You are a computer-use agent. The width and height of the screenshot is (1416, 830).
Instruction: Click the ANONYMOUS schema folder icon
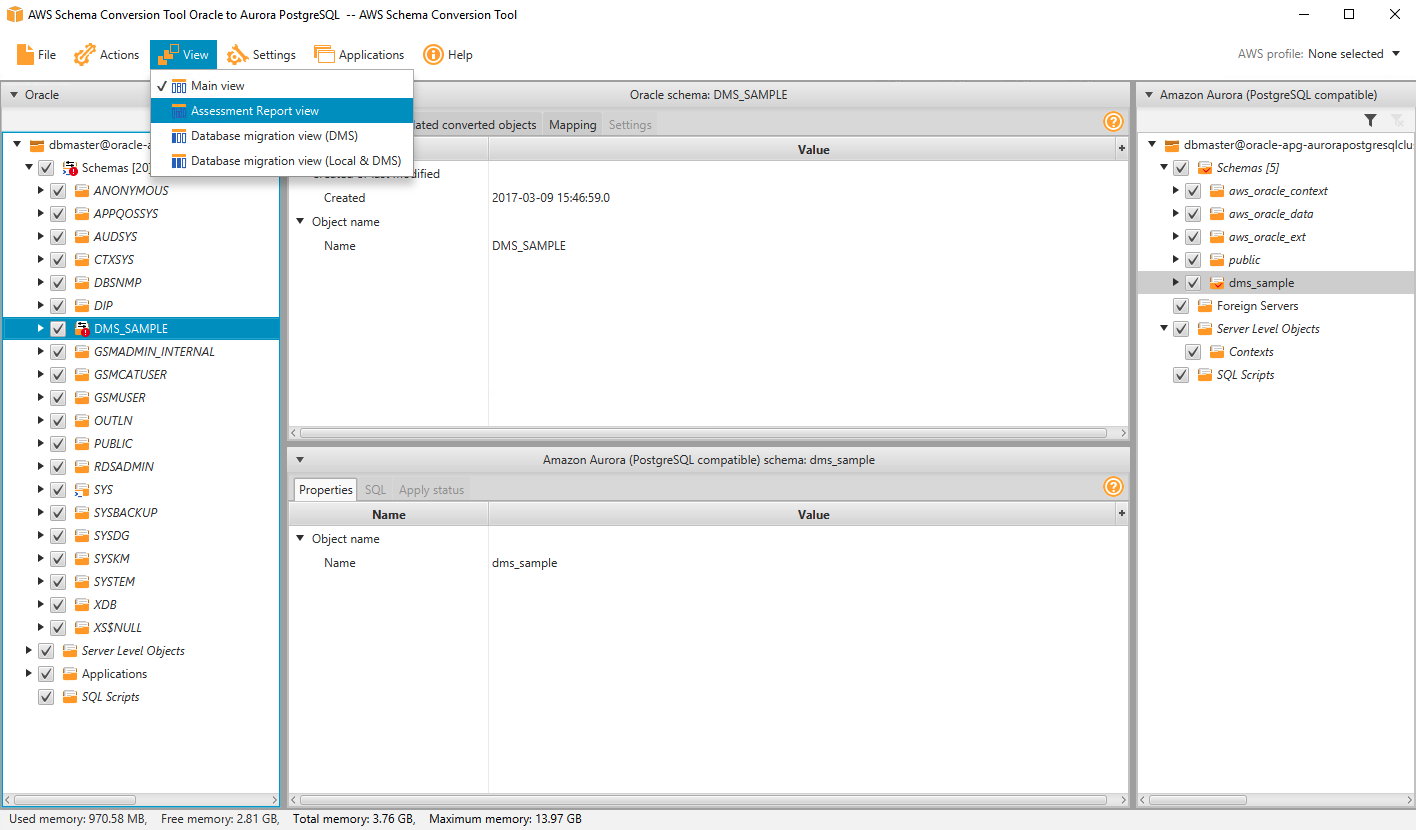point(83,191)
